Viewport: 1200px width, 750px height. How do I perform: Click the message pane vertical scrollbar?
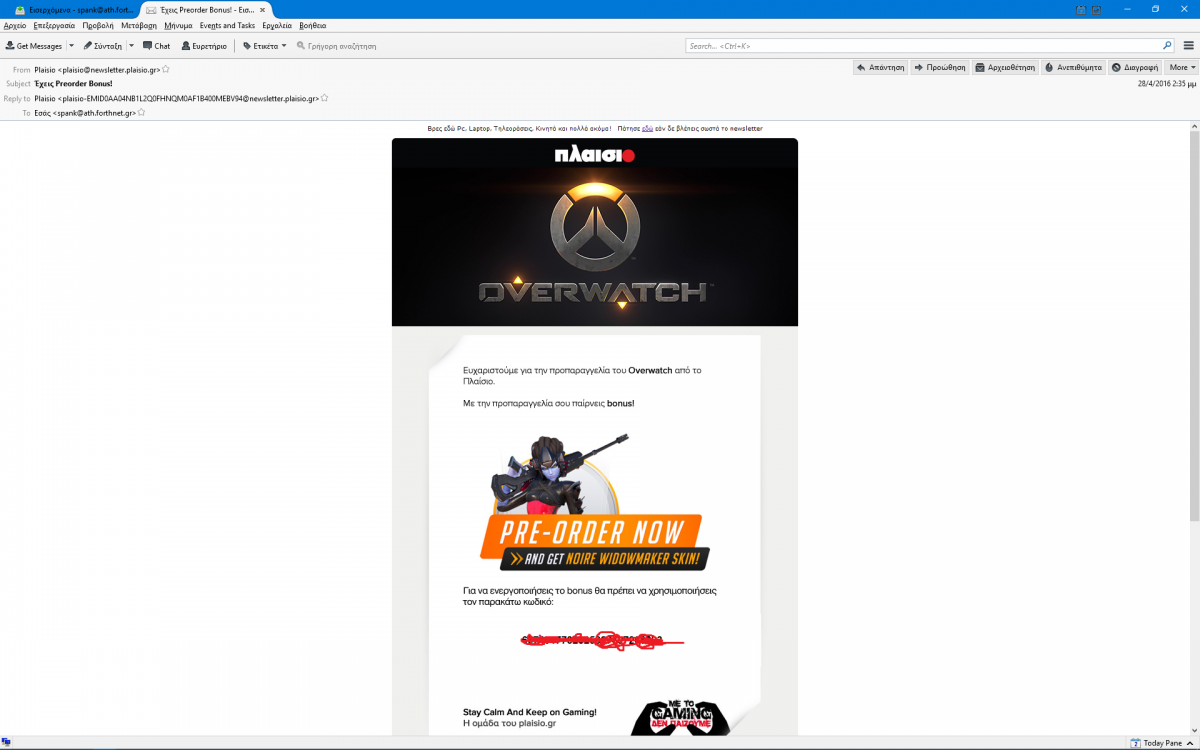[1194, 325]
